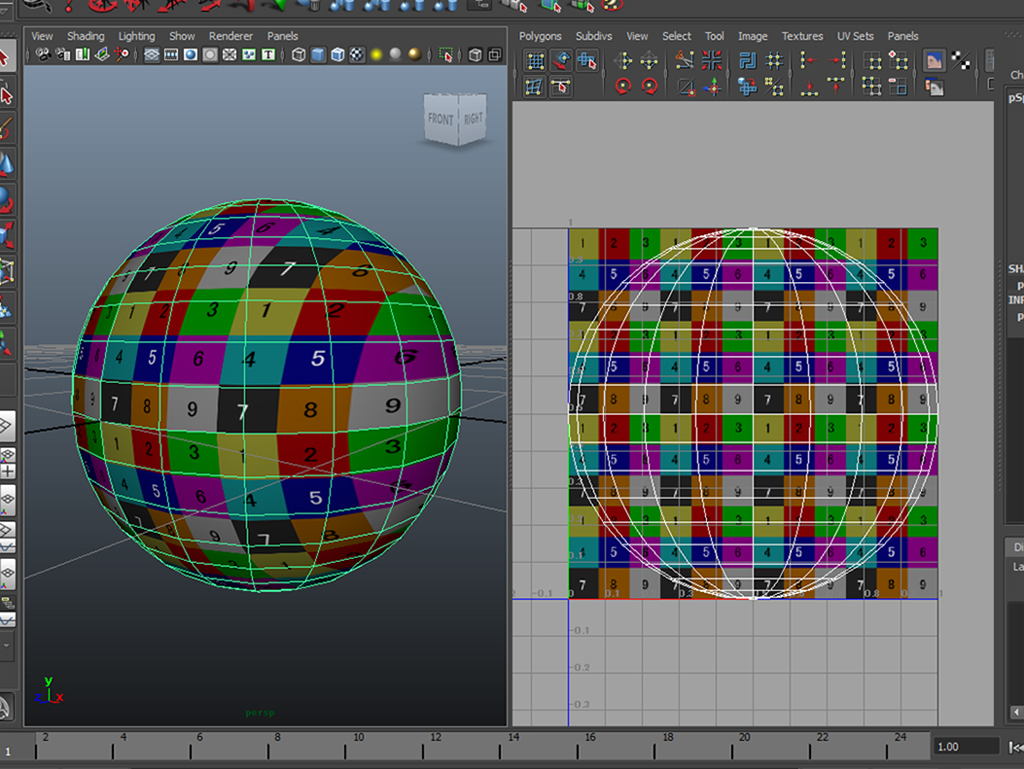Click the sew UVs red arrows icon

(711, 61)
